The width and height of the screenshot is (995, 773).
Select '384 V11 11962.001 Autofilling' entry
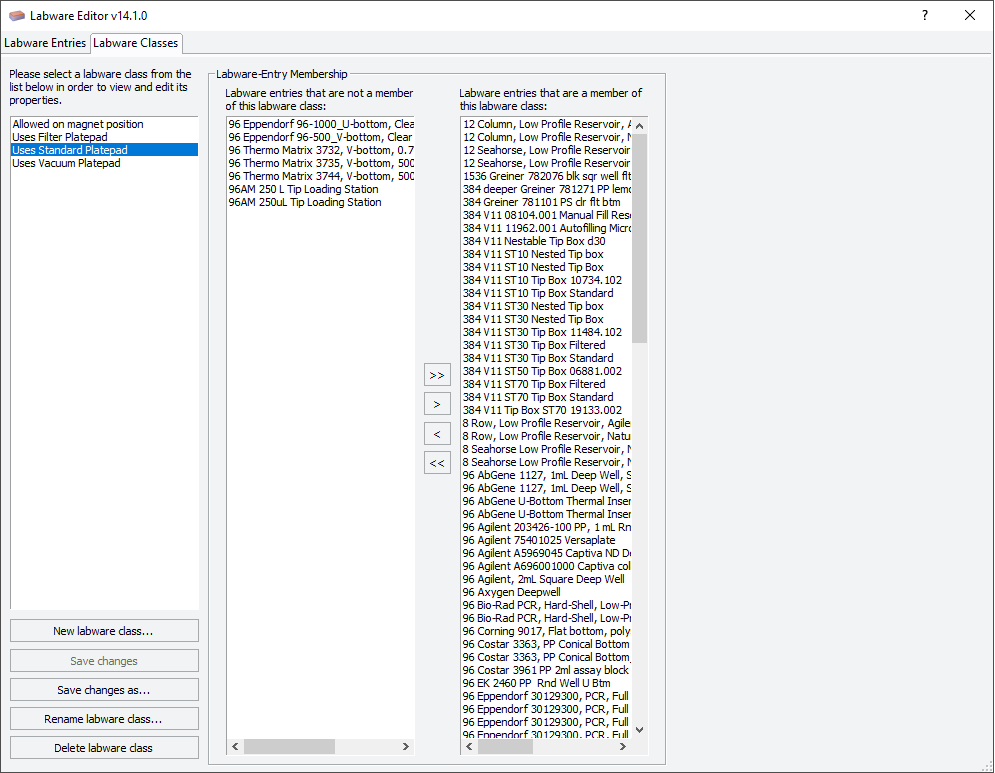point(546,228)
